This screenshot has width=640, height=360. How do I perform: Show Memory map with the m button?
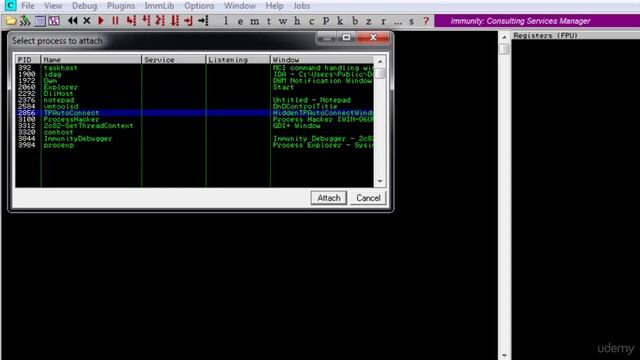(x=254, y=21)
